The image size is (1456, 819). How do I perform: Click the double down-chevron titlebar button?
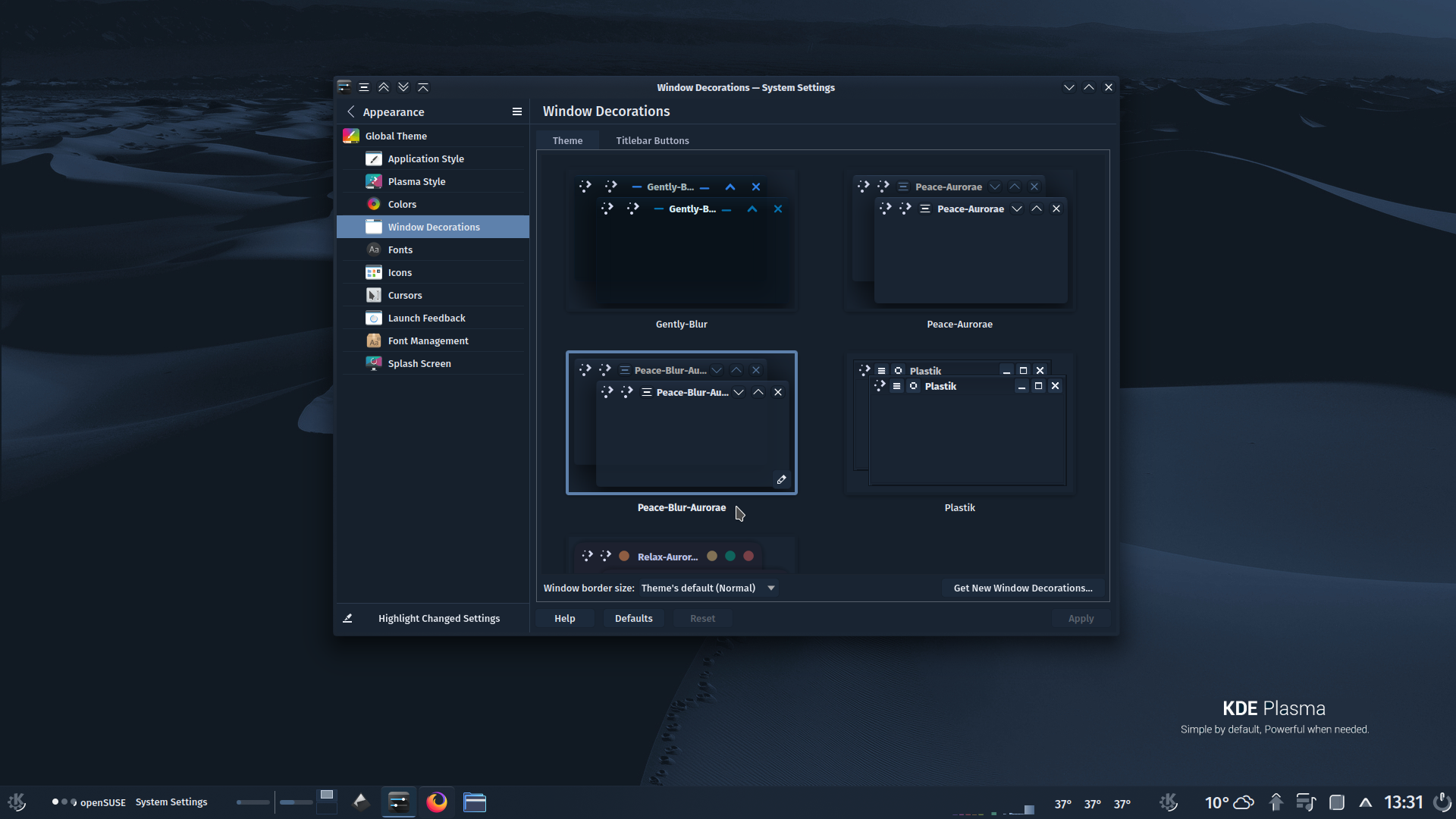click(x=403, y=87)
